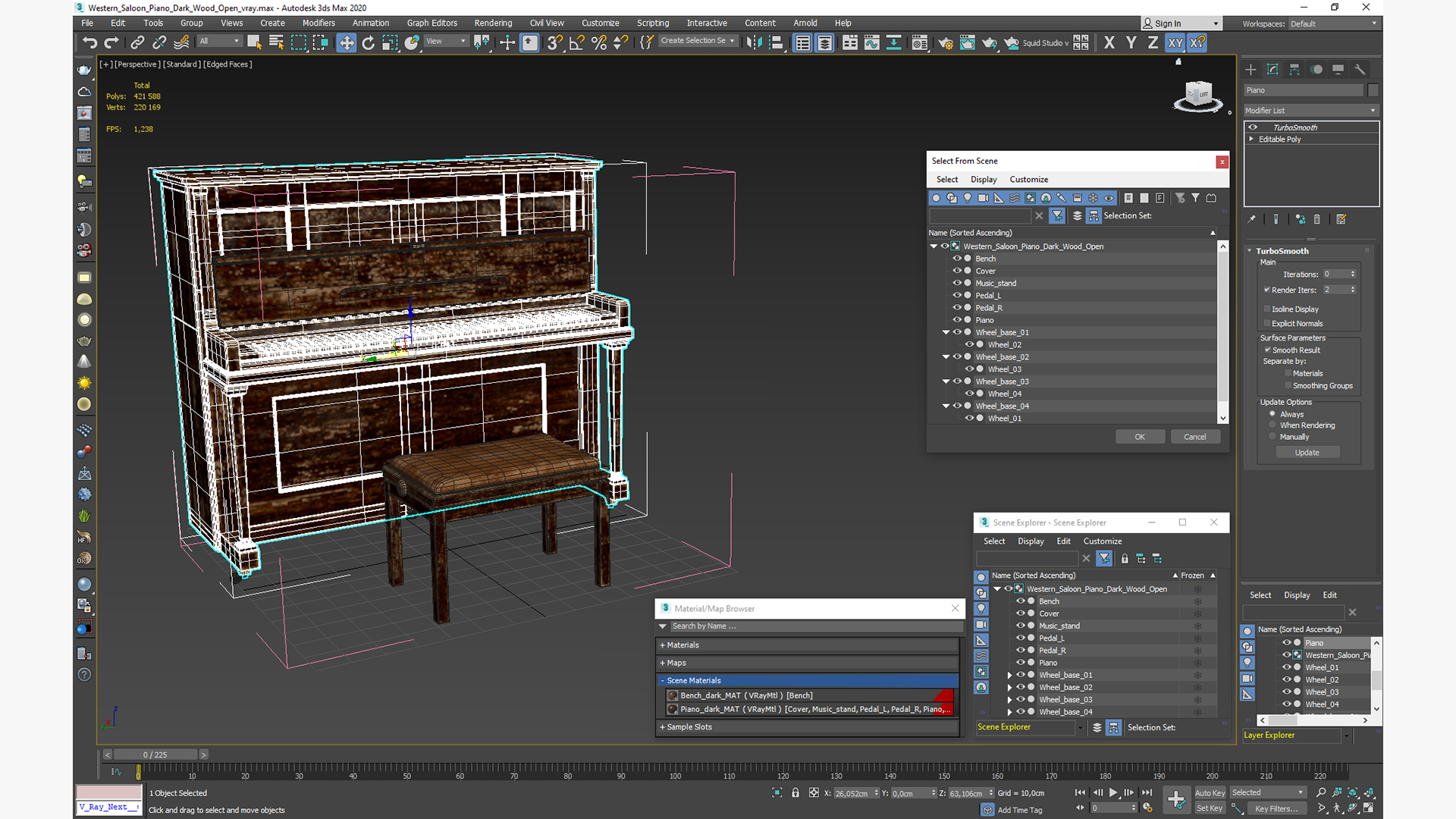Open the Utilities wrench tab

click(1360, 69)
